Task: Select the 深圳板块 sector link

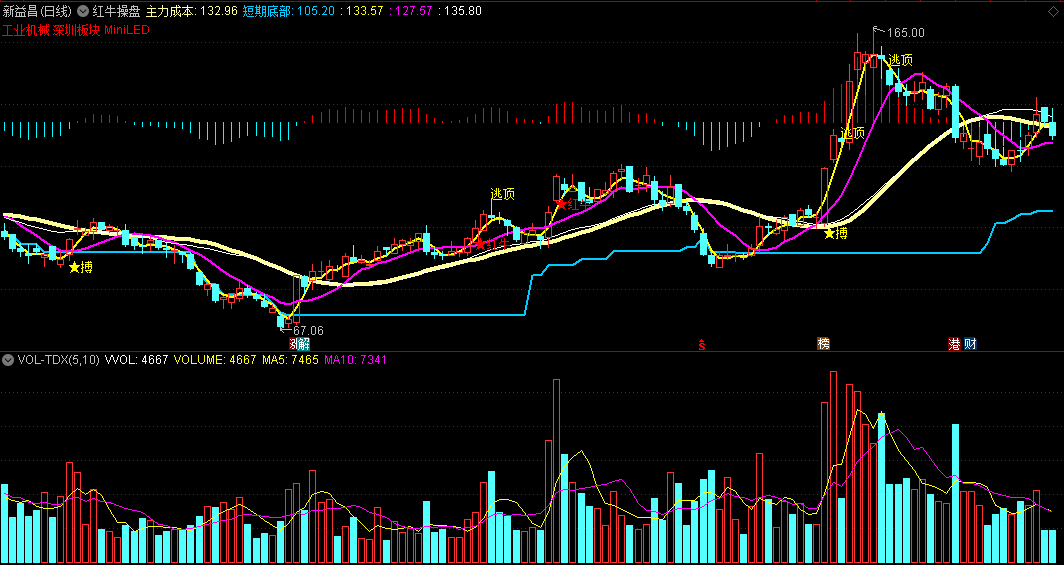Action: click(77, 31)
